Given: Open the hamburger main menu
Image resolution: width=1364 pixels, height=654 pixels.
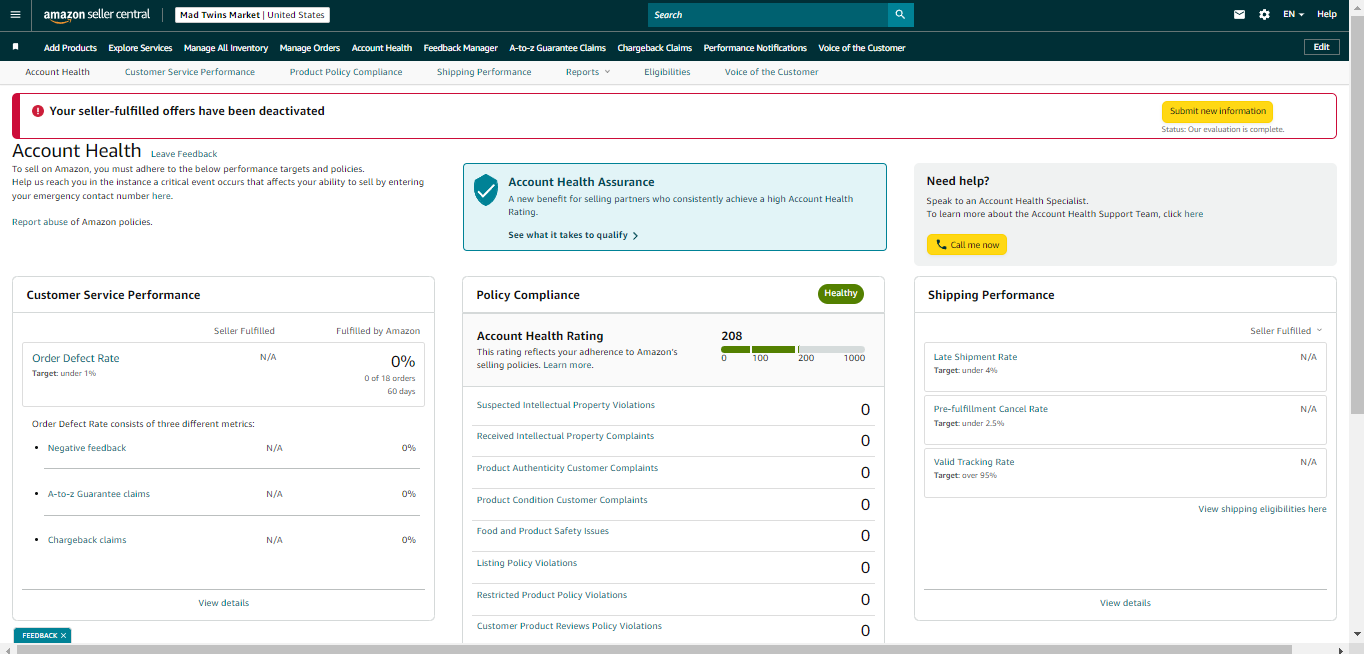Looking at the screenshot, I should coord(15,15).
